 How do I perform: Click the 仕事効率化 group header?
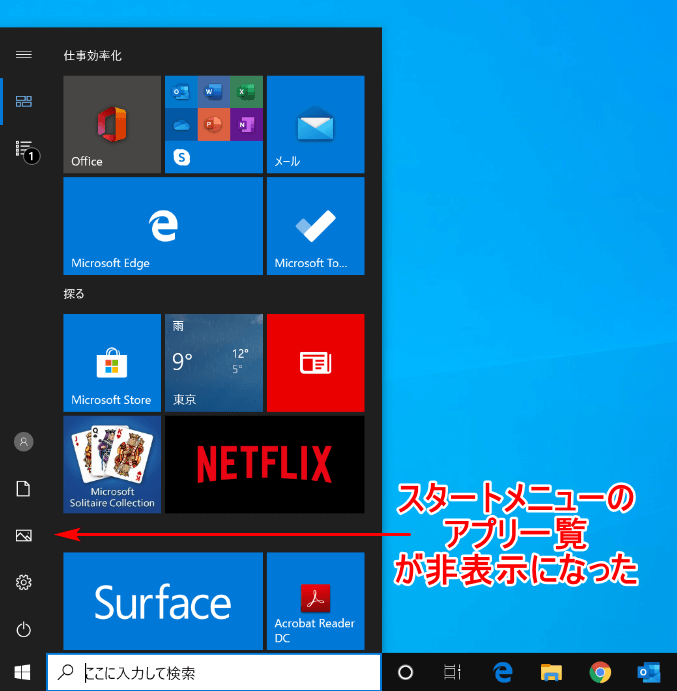click(93, 56)
